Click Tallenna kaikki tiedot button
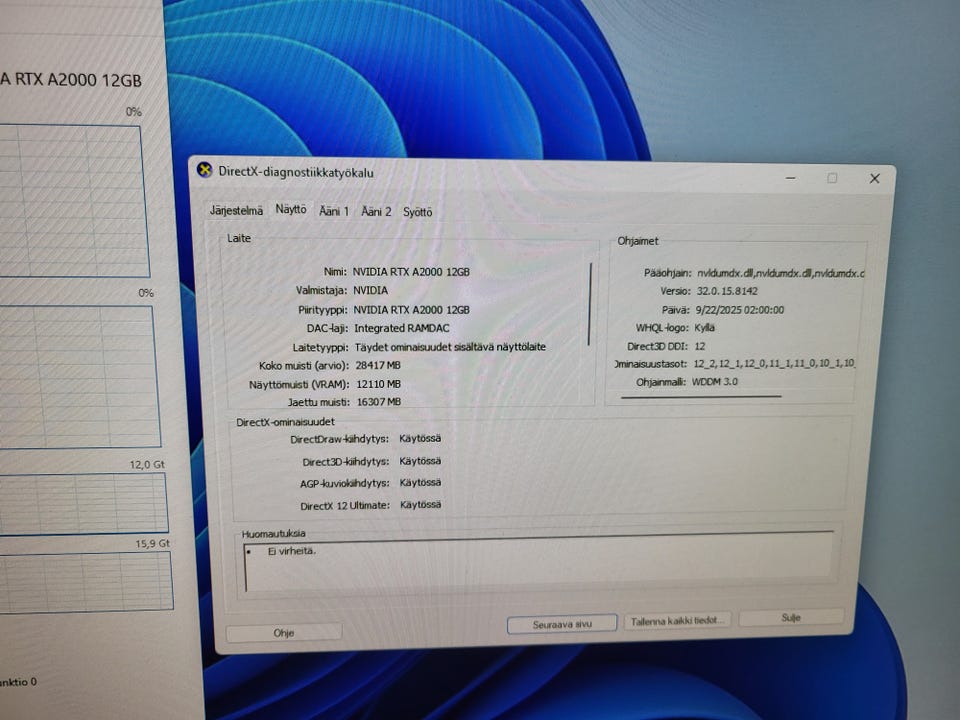 677,621
